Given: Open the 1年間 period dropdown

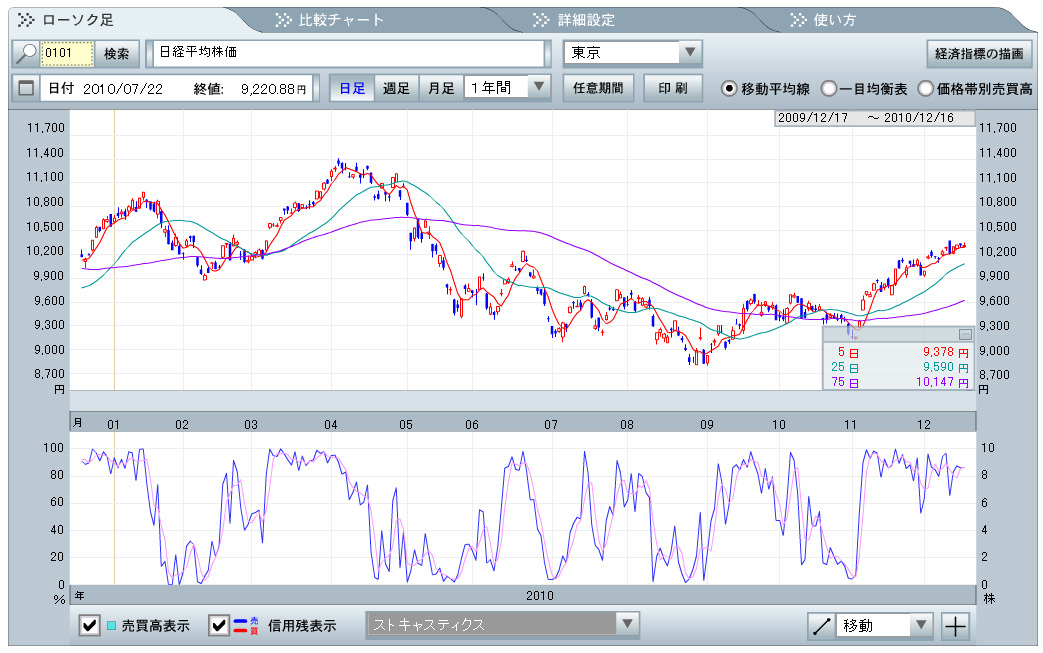Looking at the screenshot, I should click(x=539, y=87).
